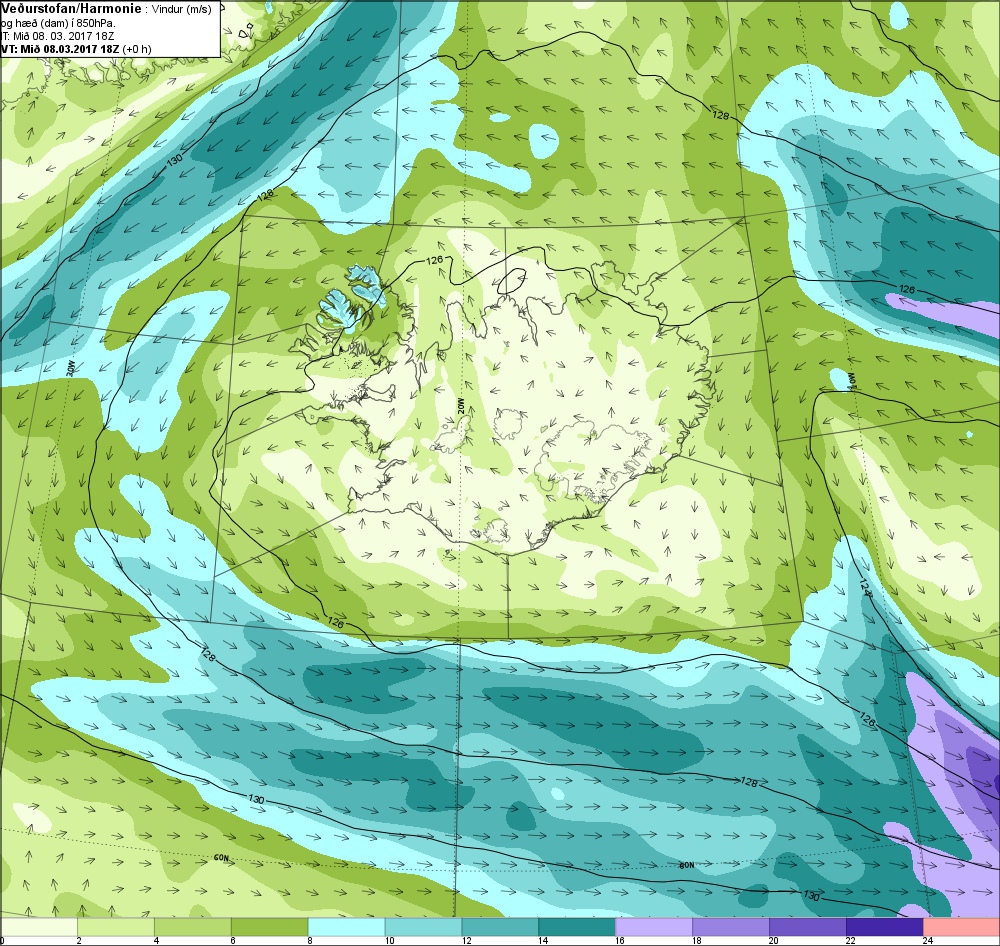Select the light green 2–4 m/s legend swatch
This screenshot has height=946, width=1000.
tap(116, 926)
